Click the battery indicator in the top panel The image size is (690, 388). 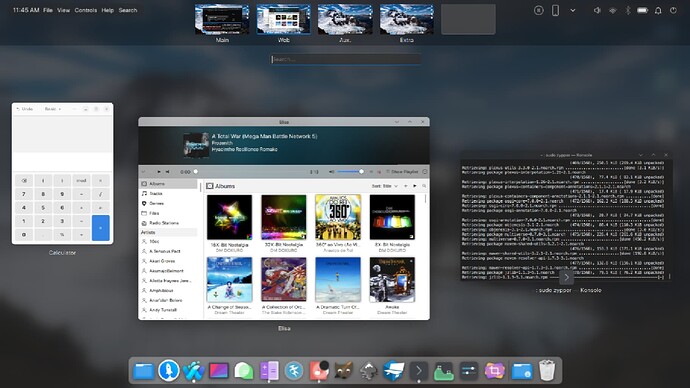[642, 10]
